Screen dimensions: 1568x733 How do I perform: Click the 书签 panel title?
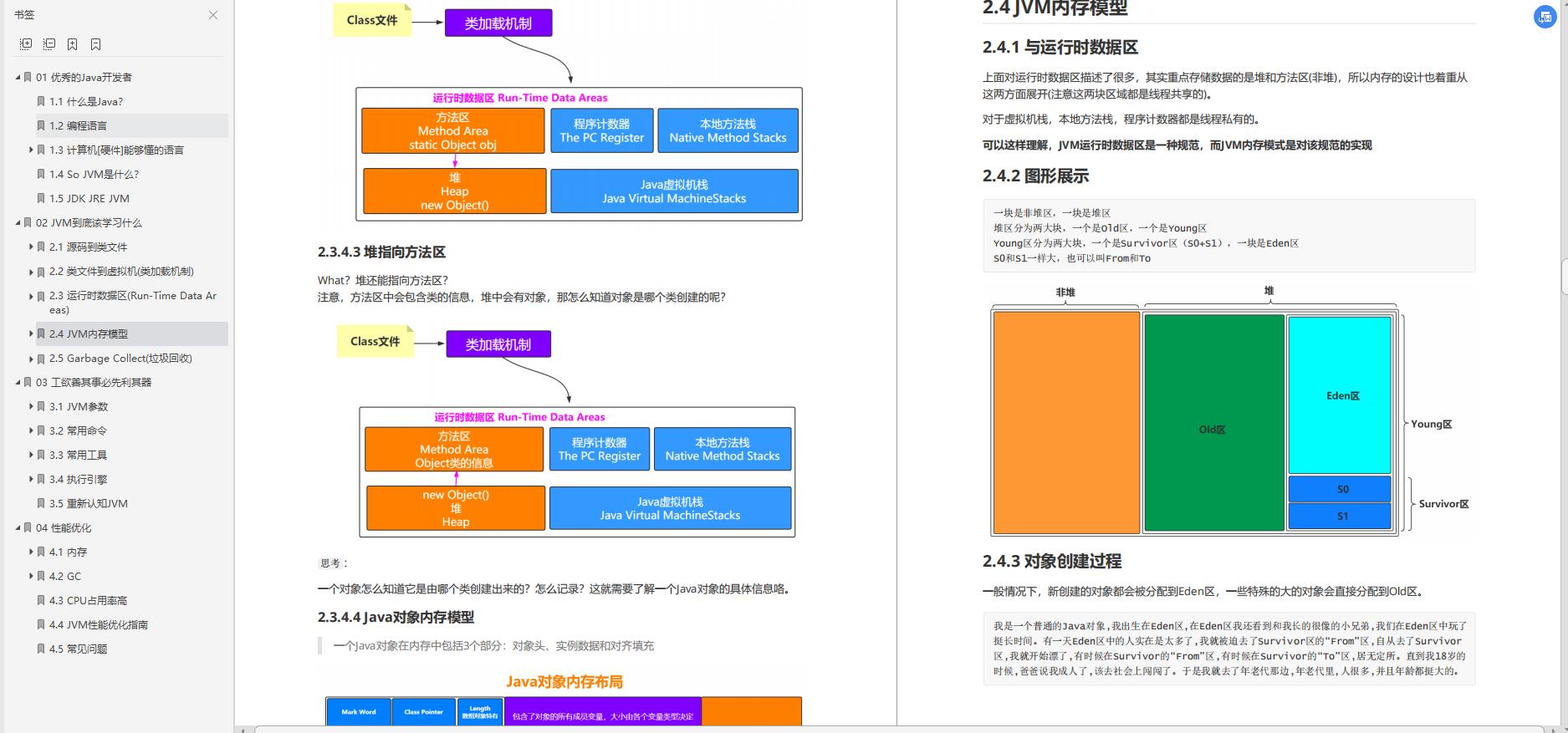[x=24, y=15]
